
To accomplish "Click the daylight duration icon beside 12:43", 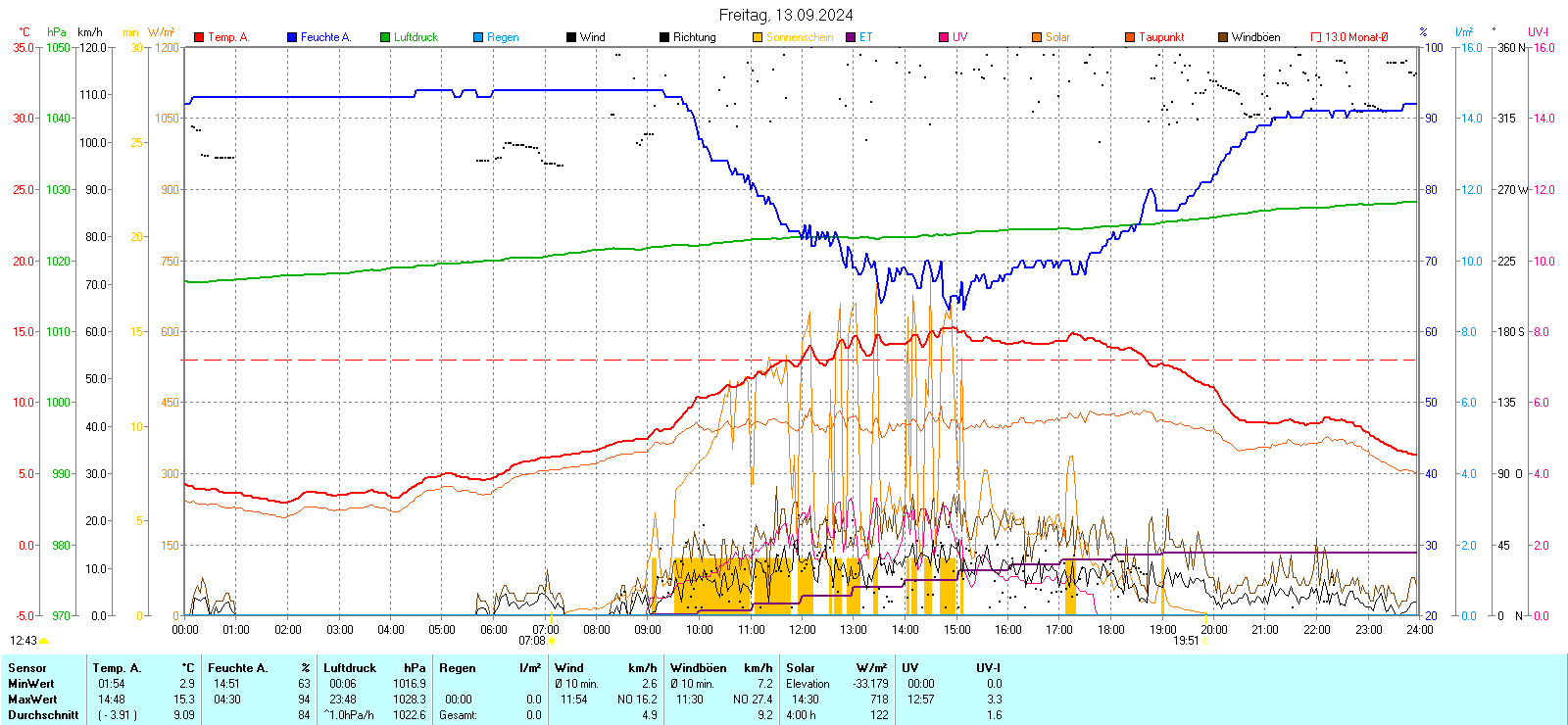I will tap(44, 641).
